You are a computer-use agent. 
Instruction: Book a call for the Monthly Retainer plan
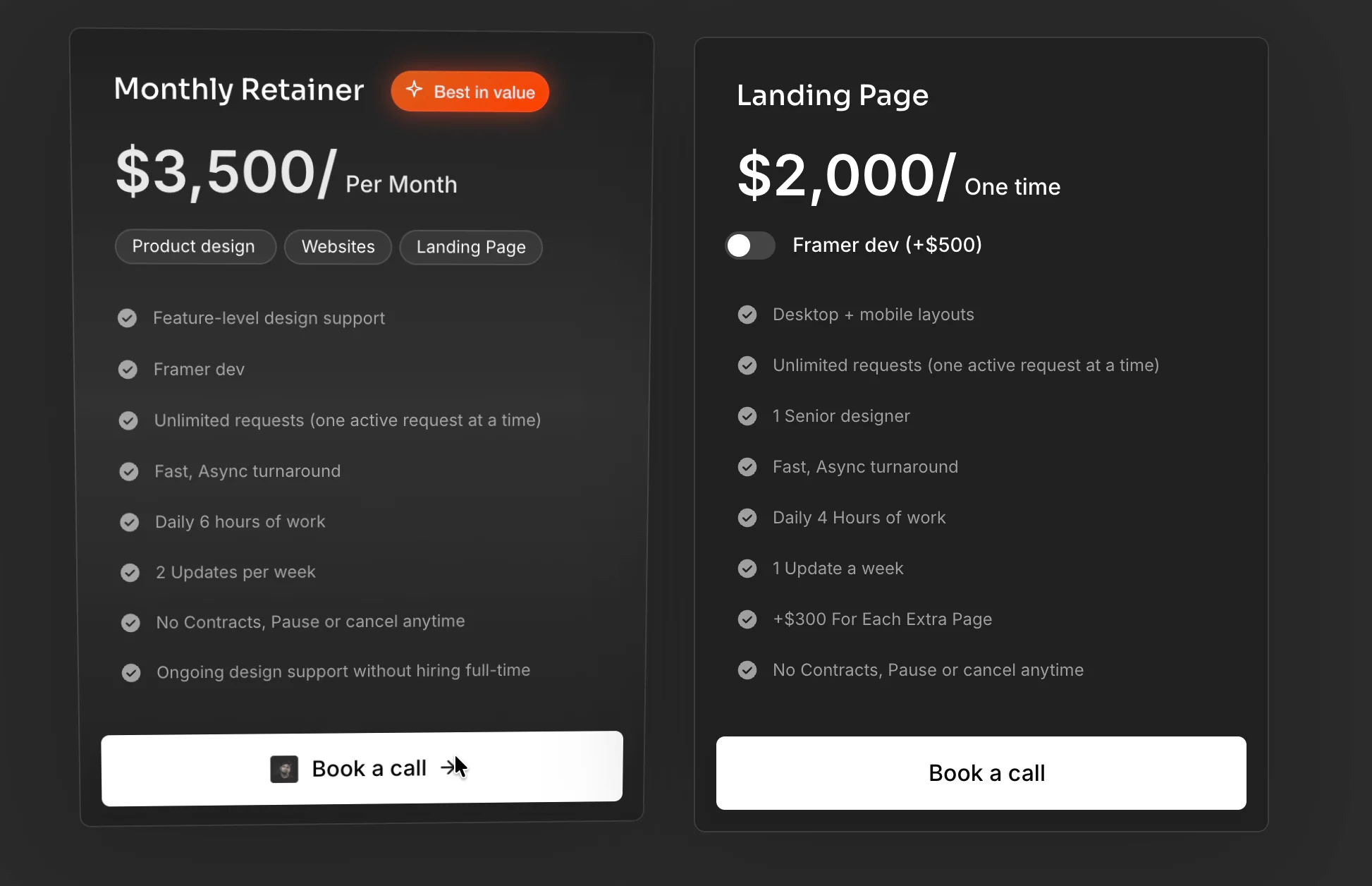362,768
